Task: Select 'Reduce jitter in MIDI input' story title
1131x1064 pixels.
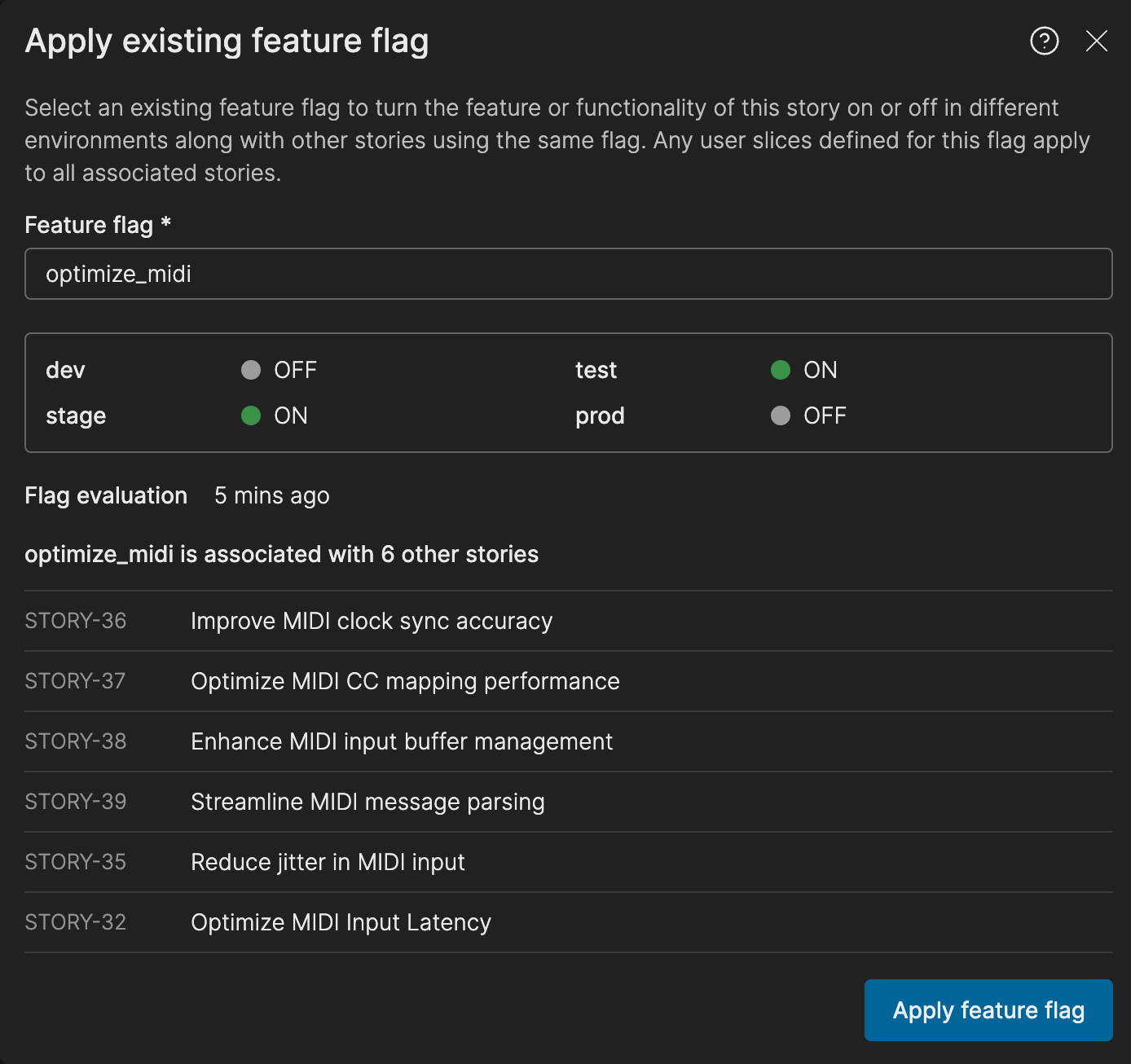Action: [328, 862]
